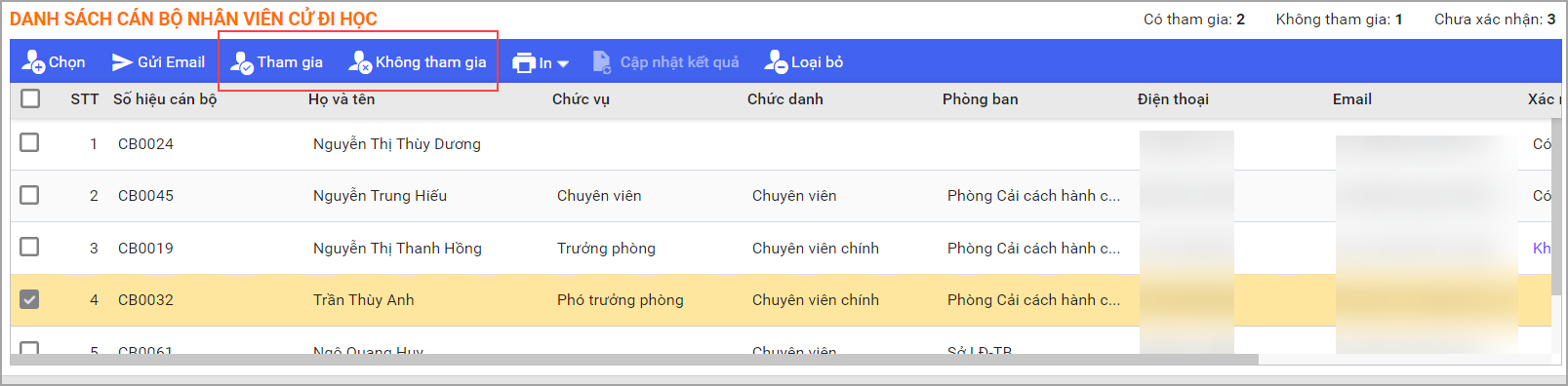Click the Số hiệu cán bộ column header

coord(165,99)
